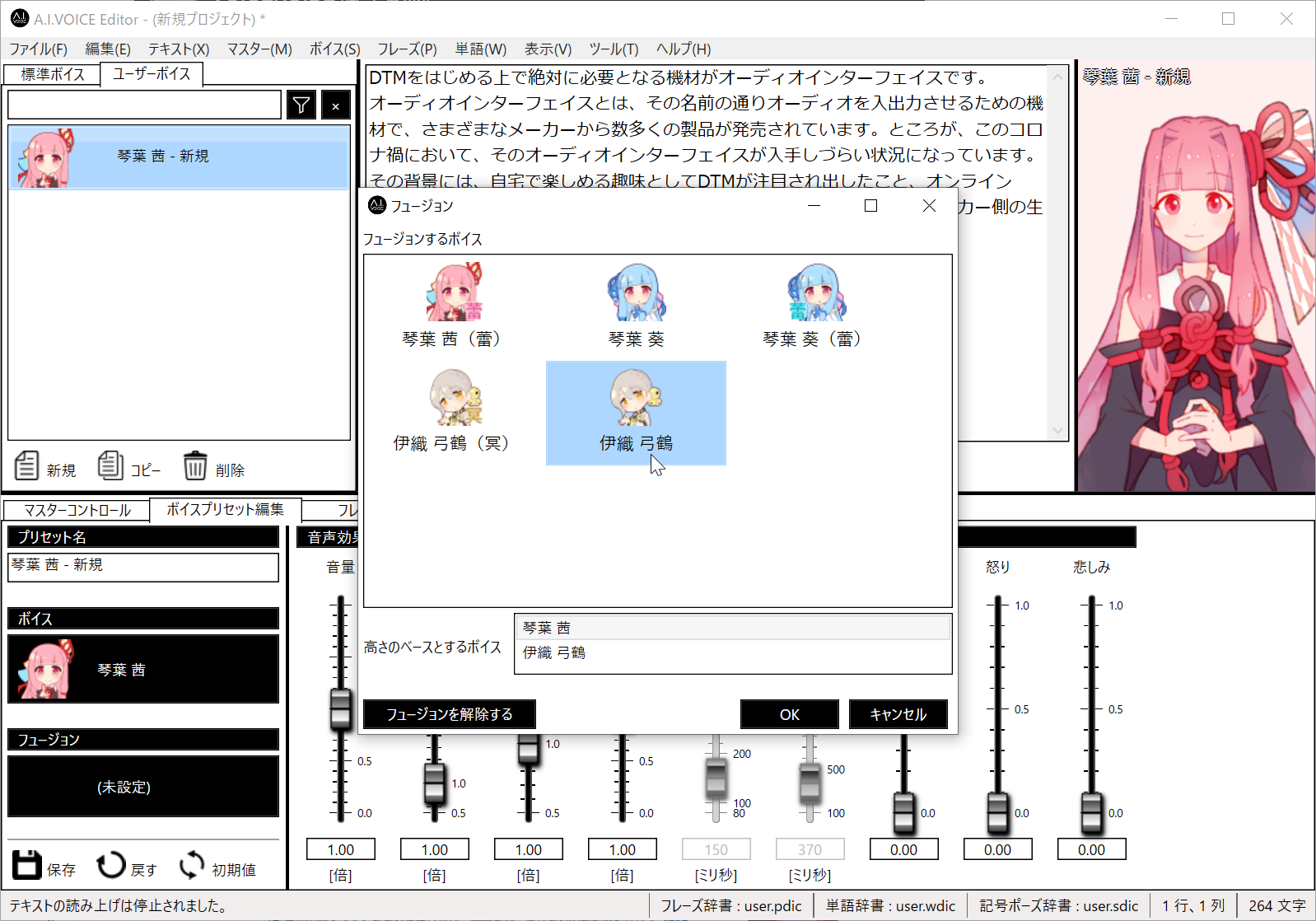
Task: Click the 戻す revert arrow icon
Action: point(110,865)
